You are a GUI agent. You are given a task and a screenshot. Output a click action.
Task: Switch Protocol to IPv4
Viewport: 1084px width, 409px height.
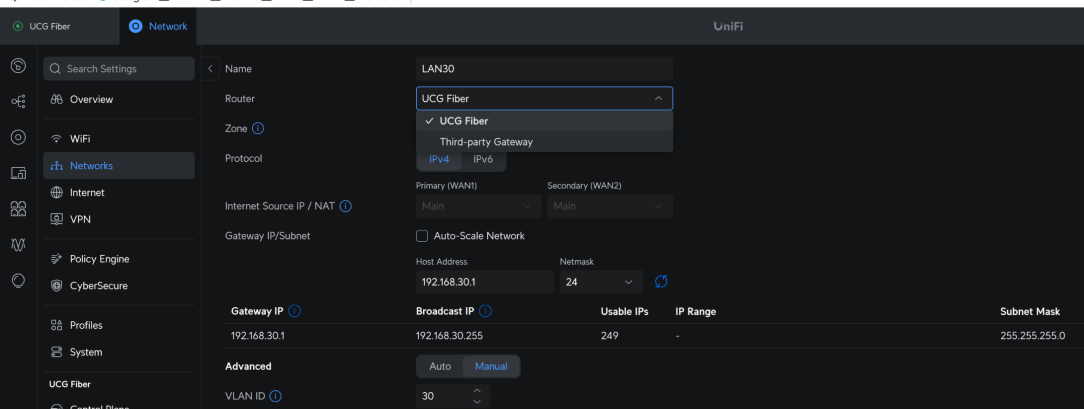pyautogui.click(x=440, y=159)
